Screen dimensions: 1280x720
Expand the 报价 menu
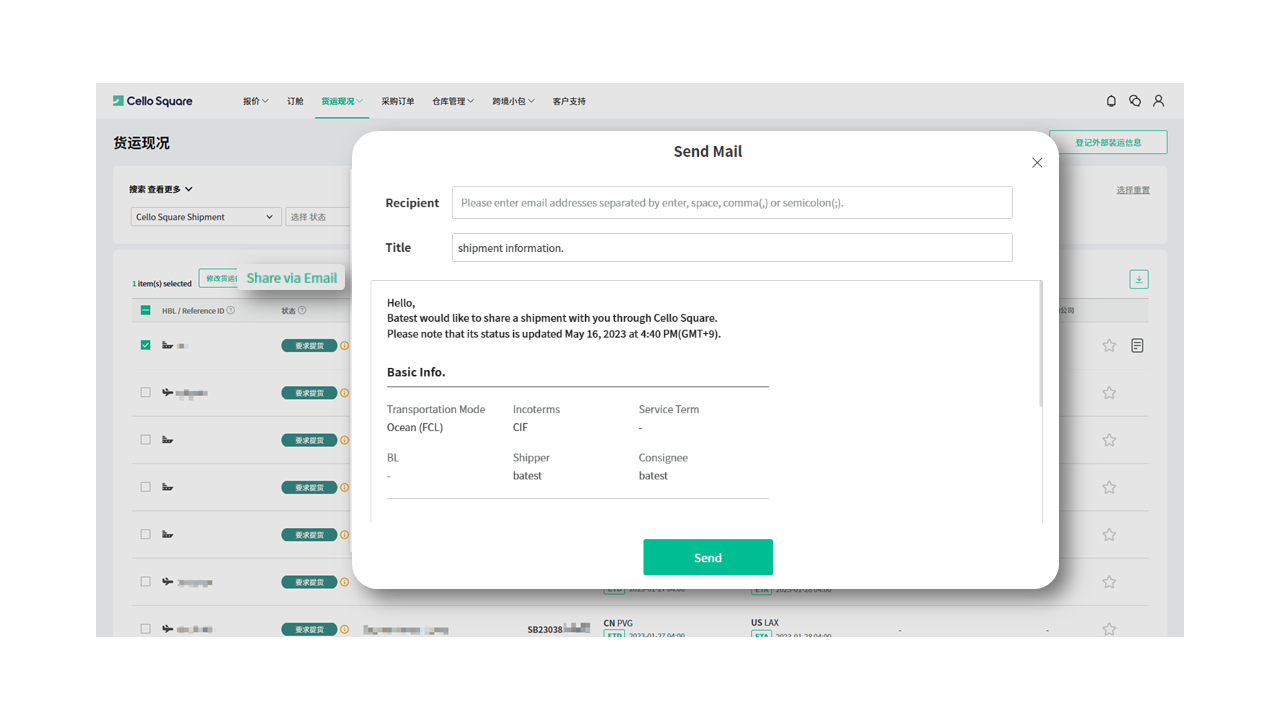click(255, 101)
